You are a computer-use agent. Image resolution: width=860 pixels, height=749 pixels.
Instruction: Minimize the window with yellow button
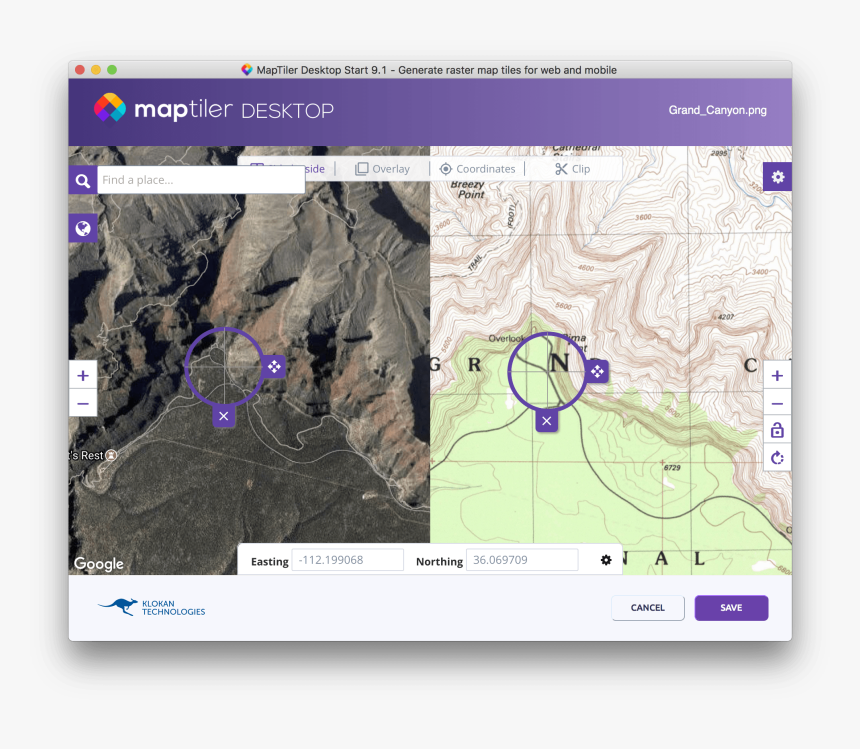(96, 70)
